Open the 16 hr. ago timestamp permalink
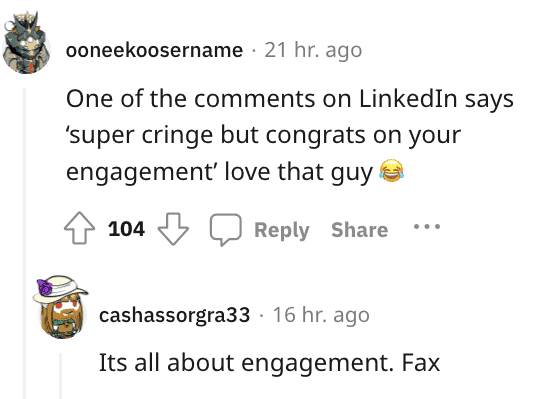 [x=321, y=315]
